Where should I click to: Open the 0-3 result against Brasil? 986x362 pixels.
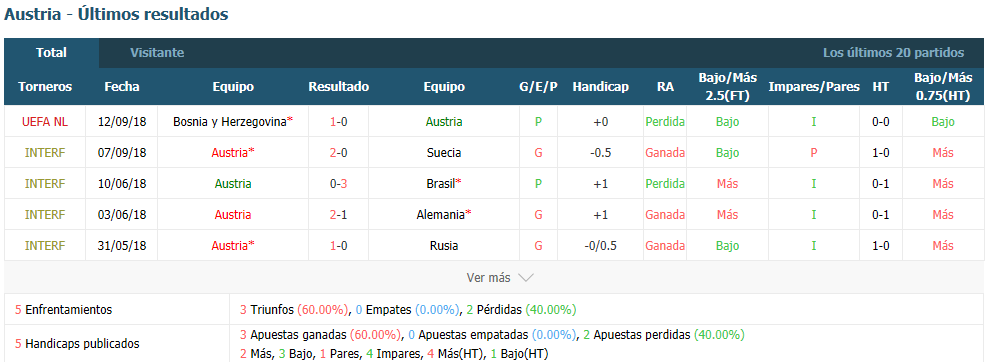[x=338, y=184]
